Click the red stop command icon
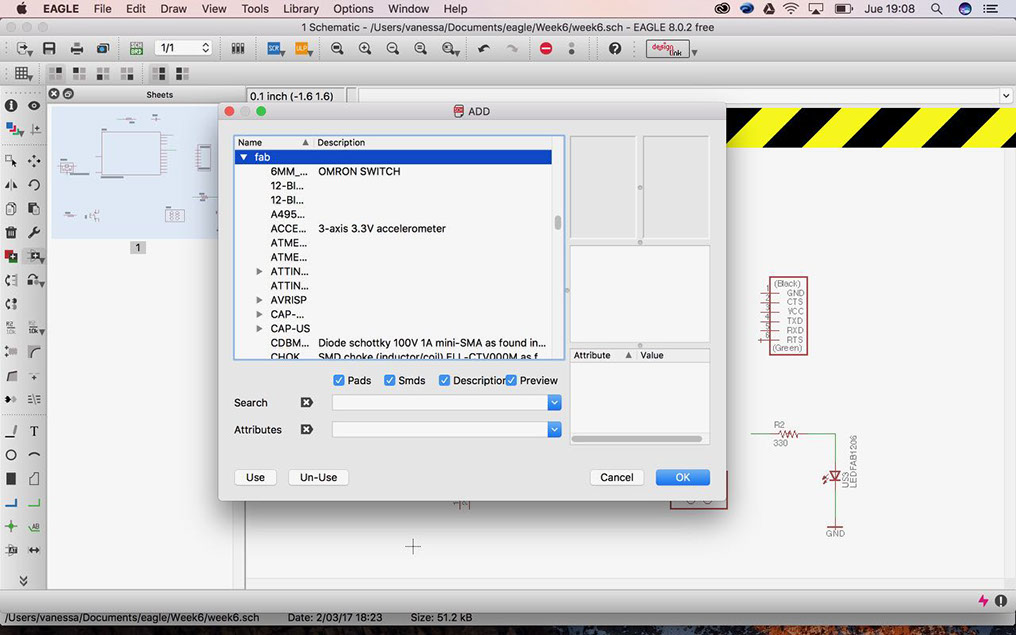Image resolution: width=1016 pixels, height=635 pixels. click(546, 49)
